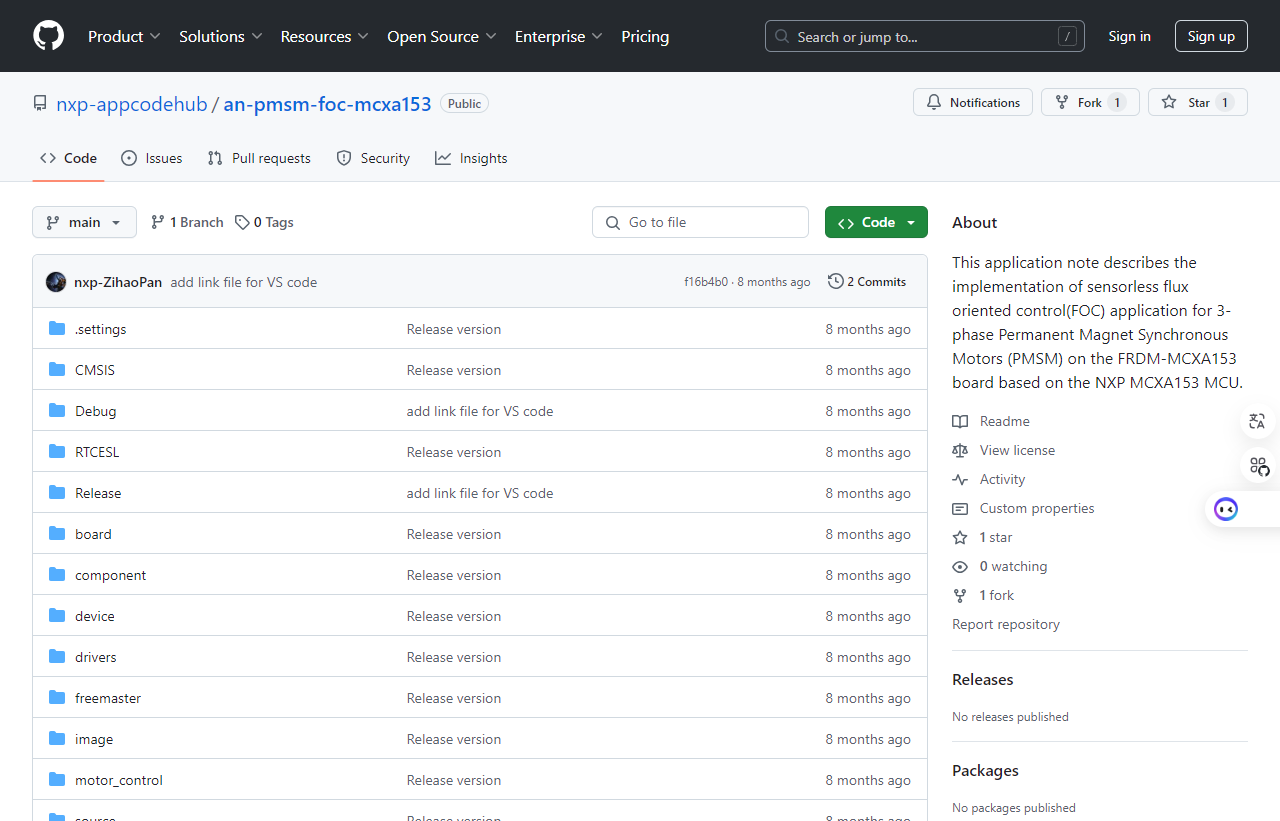Open the nxp-ZihaoPan author link
Viewport: 1280px width, 821px height.
click(x=118, y=282)
